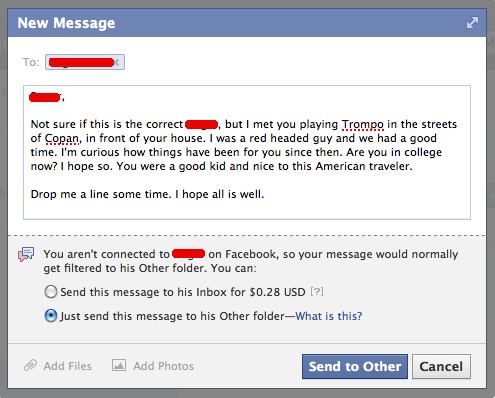
Task: Click the Send to Other button
Action: (355, 366)
